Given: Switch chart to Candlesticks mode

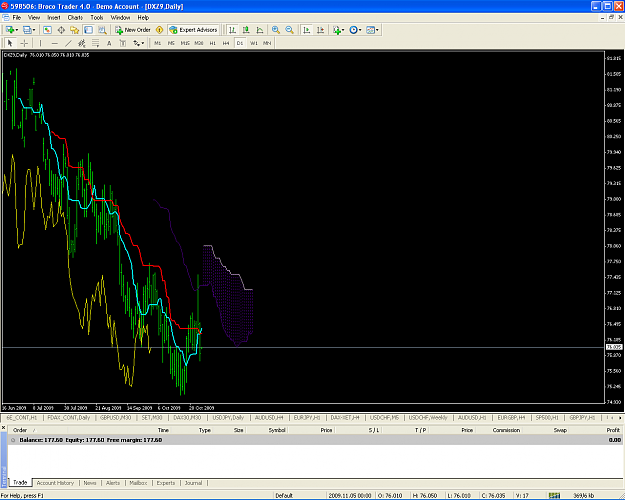Looking at the screenshot, I should click(x=246, y=30).
